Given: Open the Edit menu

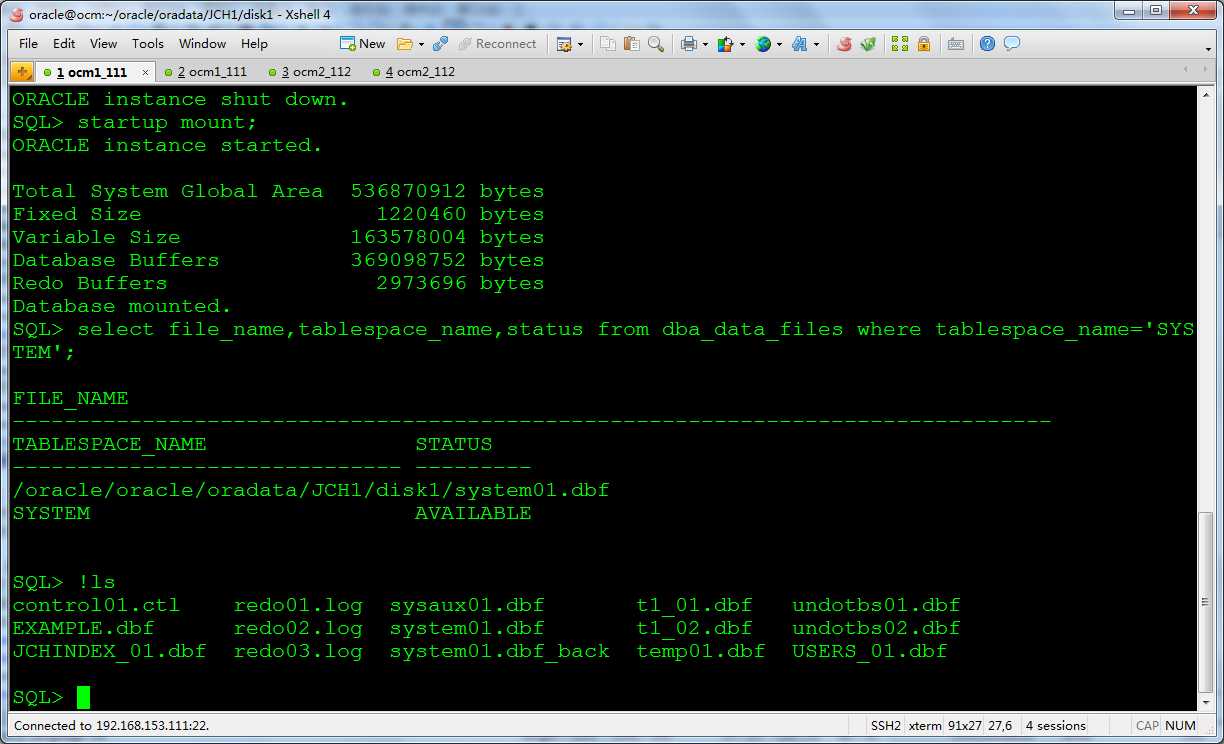Looking at the screenshot, I should 64,44.
